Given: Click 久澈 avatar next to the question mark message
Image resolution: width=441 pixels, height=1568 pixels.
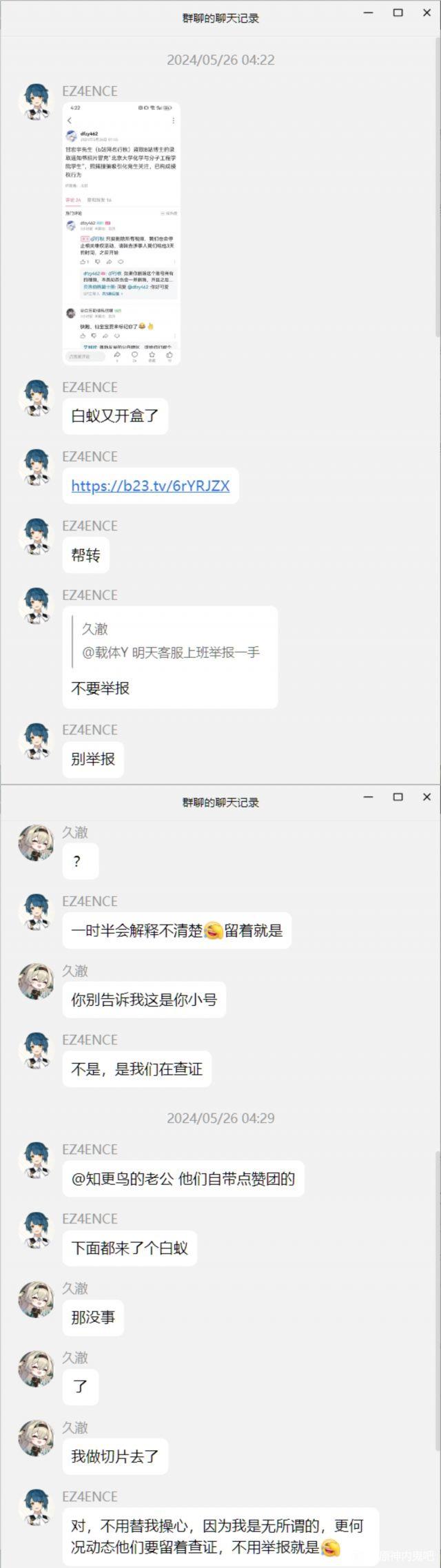Looking at the screenshot, I should (36, 843).
